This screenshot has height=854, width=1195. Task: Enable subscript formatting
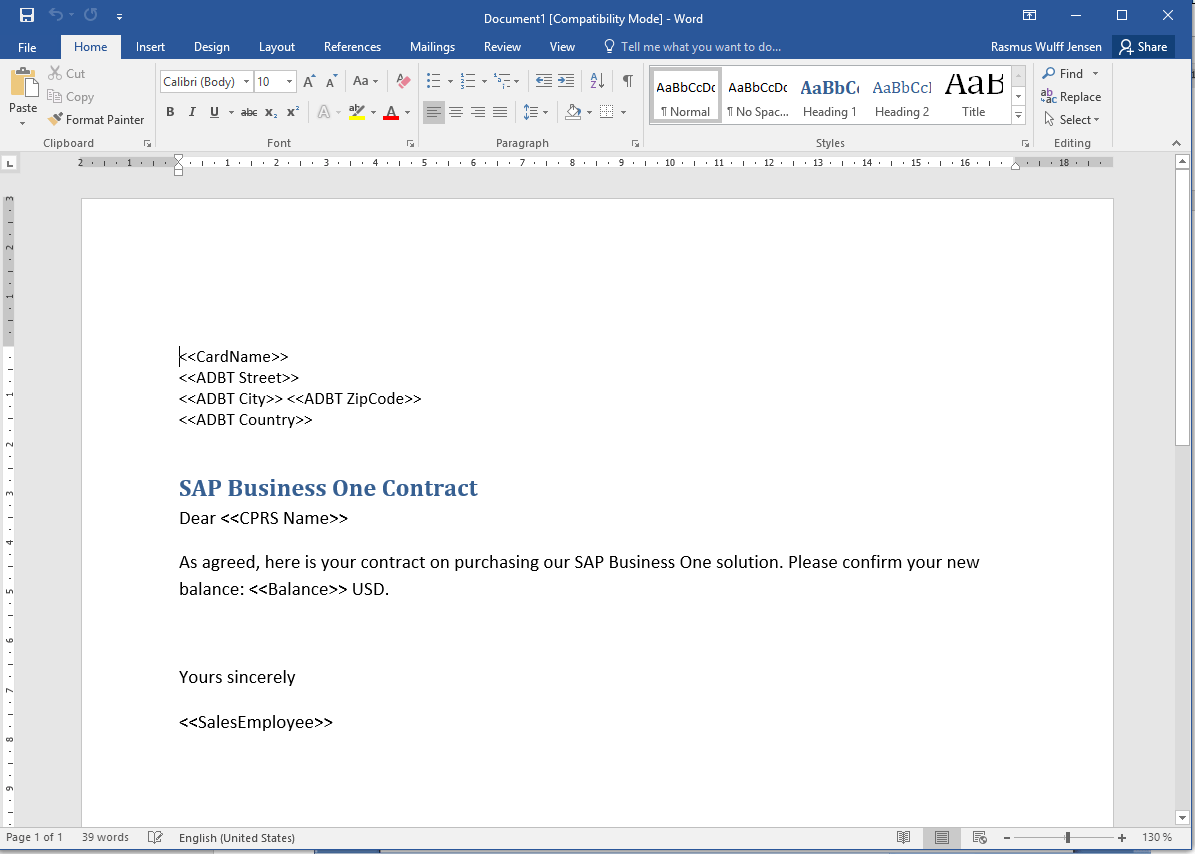270,112
